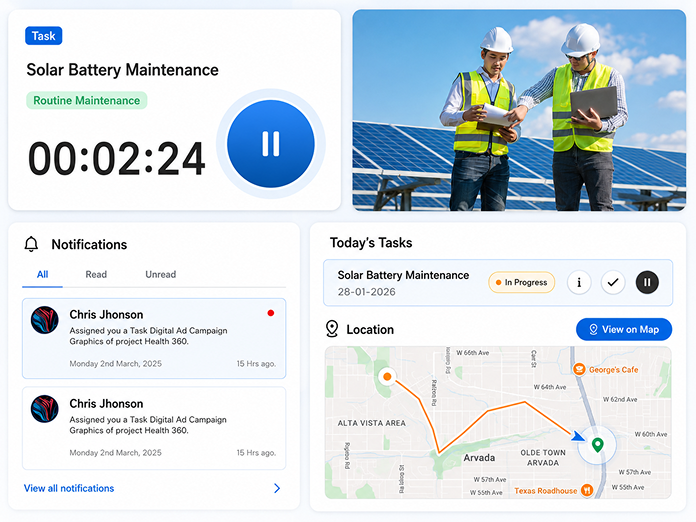Click the green destination pin on map
This screenshot has height=522, width=696.
pyautogui.click(x=598, y=444)
